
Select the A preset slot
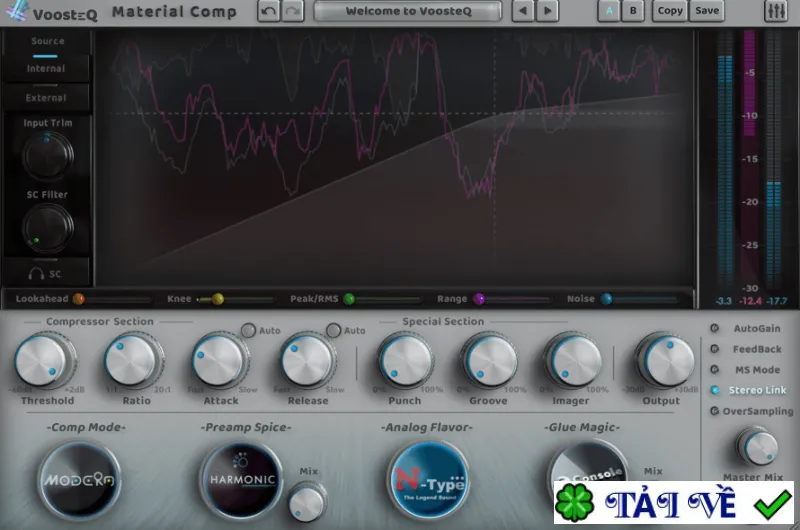click(609, 11)
